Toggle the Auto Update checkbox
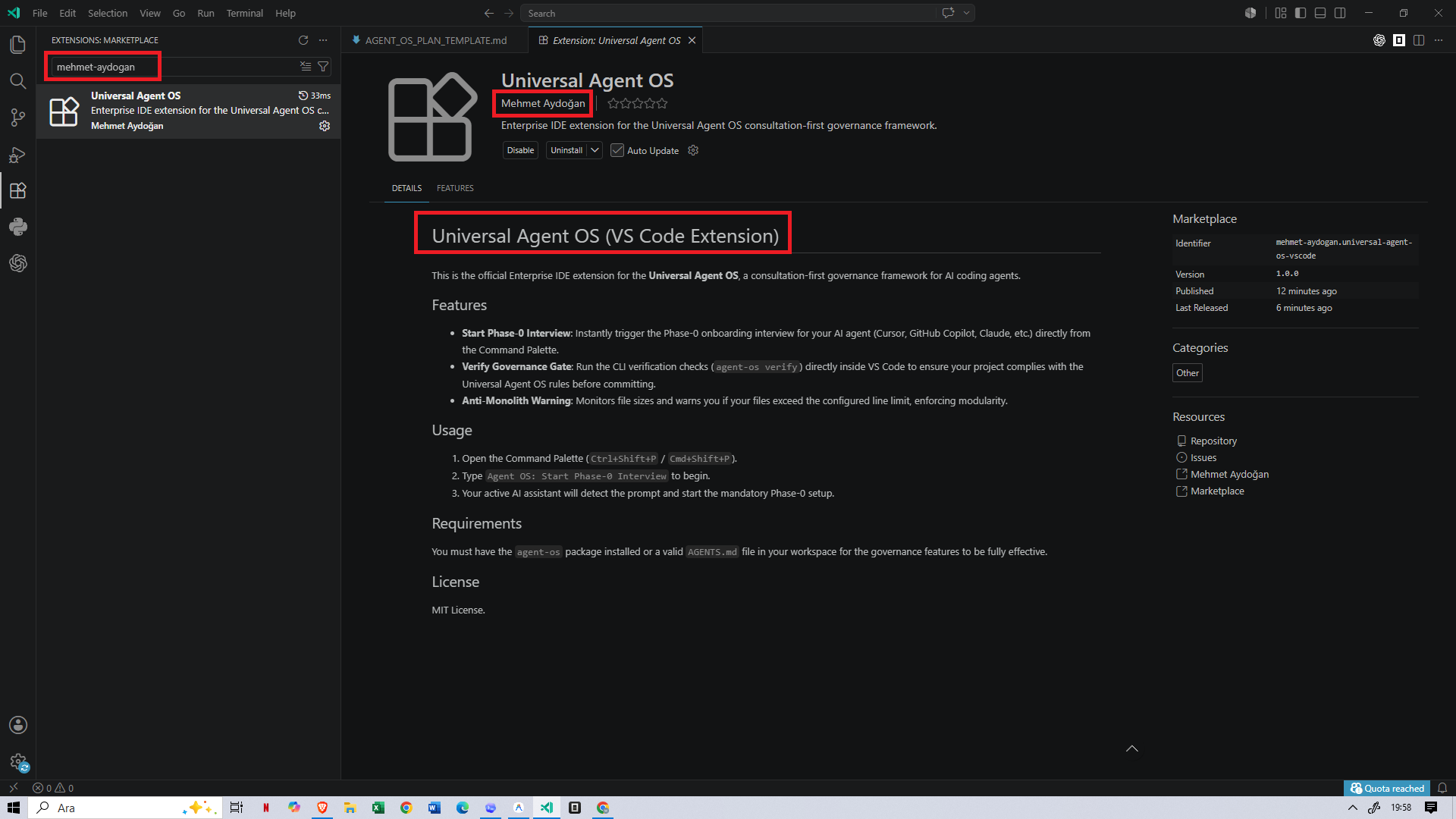This screenshot has width=1456, height=819. (617, 150)
